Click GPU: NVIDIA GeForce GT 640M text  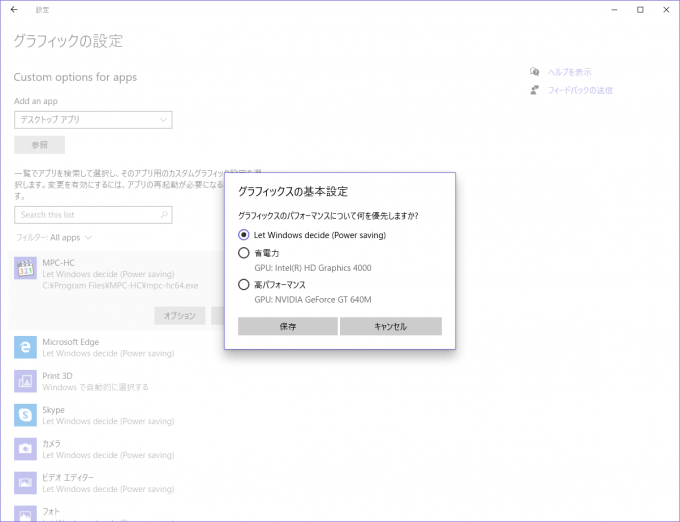[313, 300]
